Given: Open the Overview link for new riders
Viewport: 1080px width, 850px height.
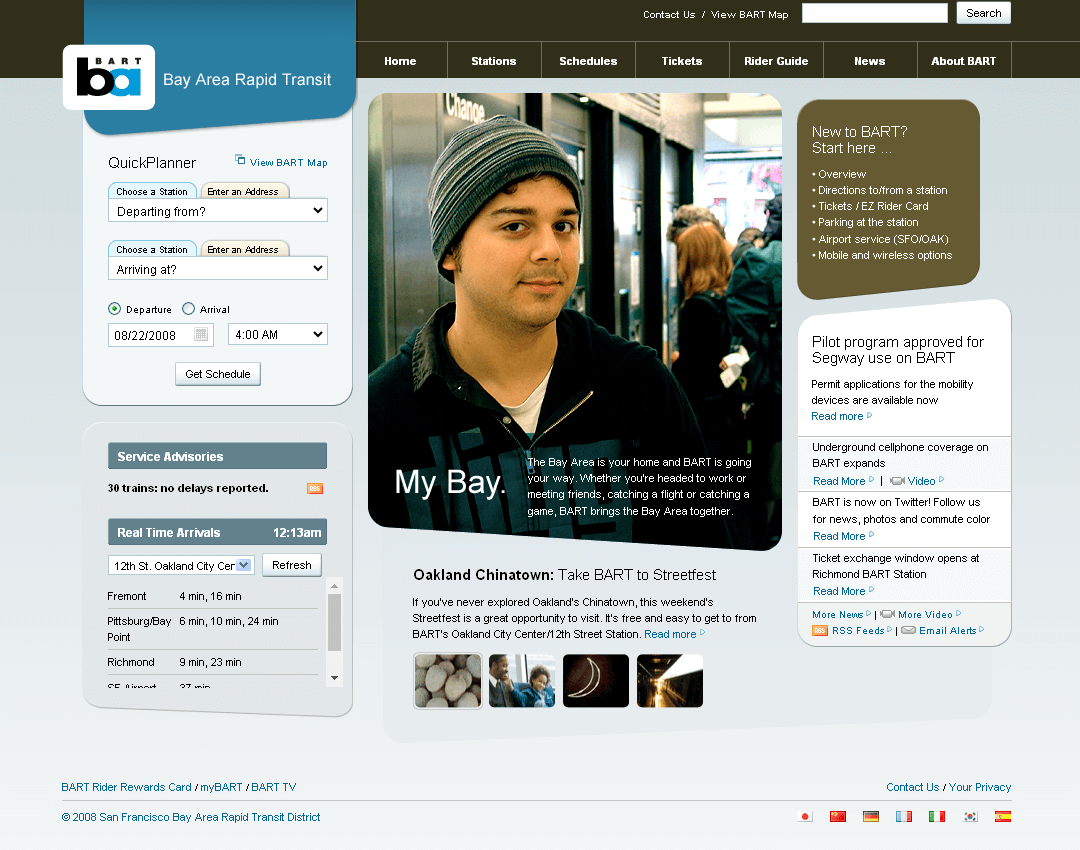Looking at the screenshot, I should click(842, 174).
